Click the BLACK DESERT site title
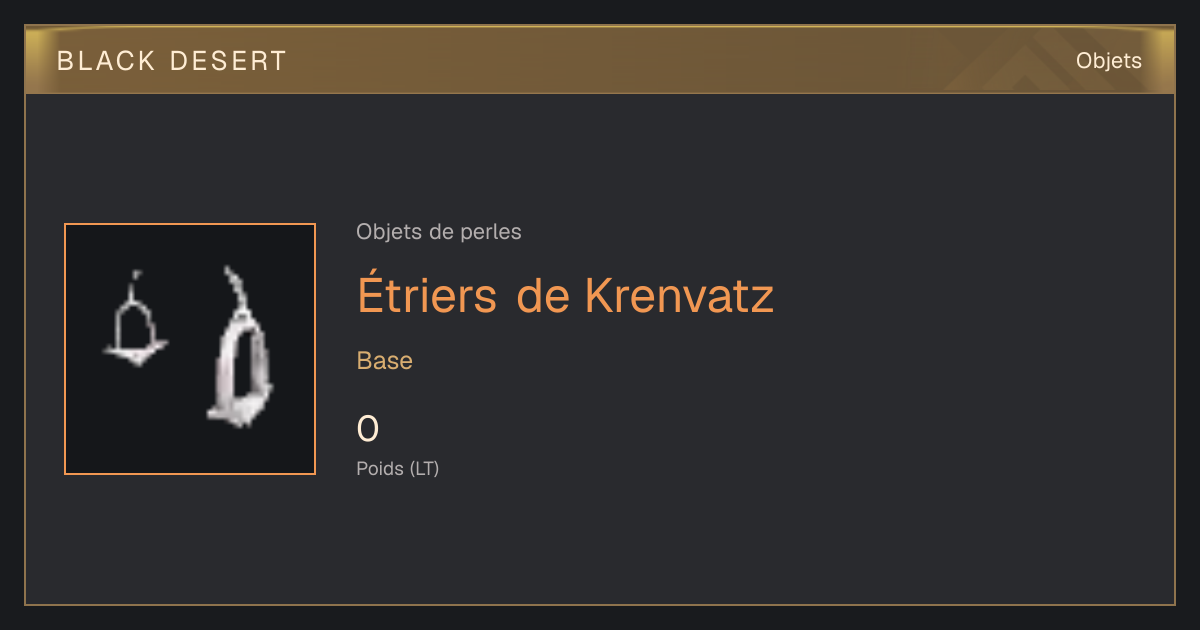This screenshot has width=1200, height=630. click(172, 61)
